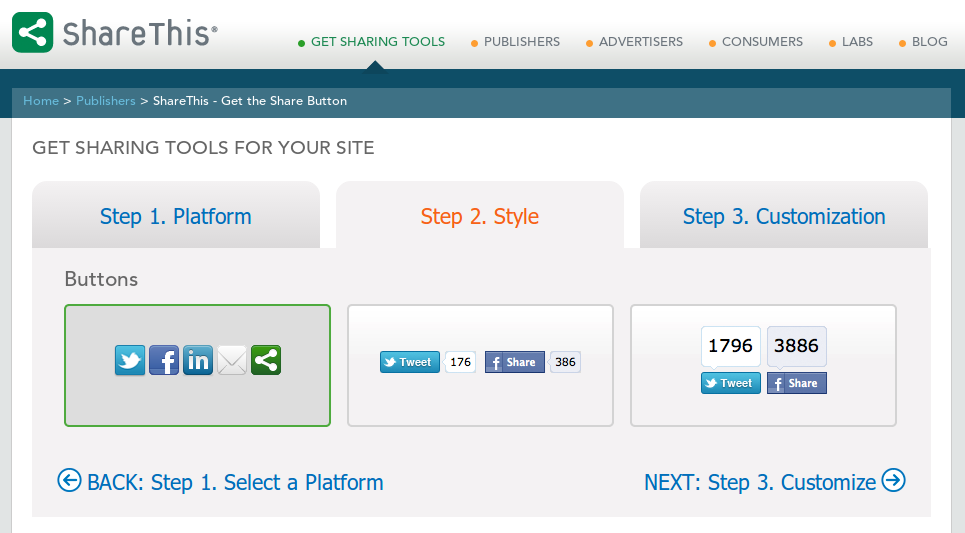Click the breadcrumb text ShareThis - Get the Share Button
Image resolution: width=965 pixels, height=533 pixels.
[250, 101]
